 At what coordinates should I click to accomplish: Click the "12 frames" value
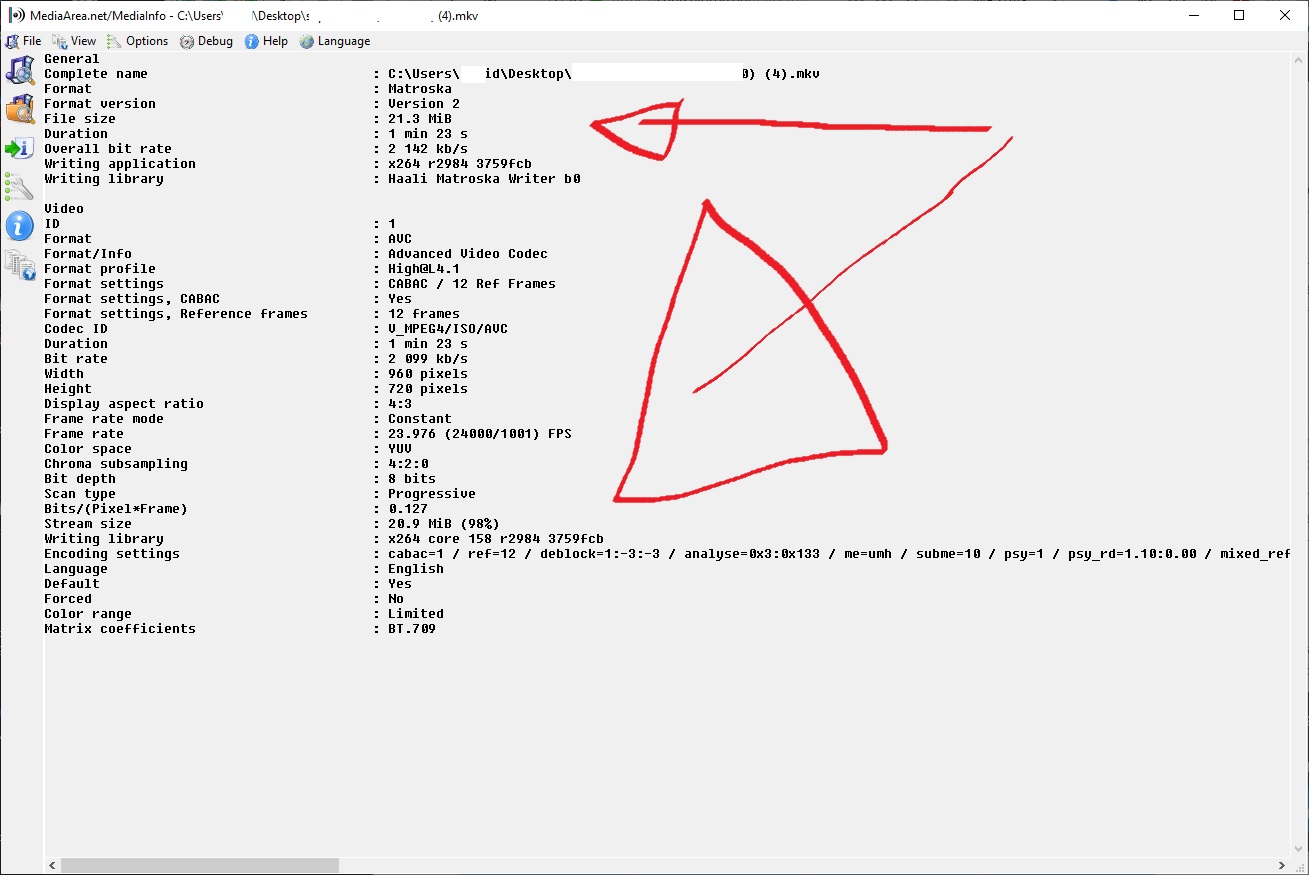(x=424, y=314)
